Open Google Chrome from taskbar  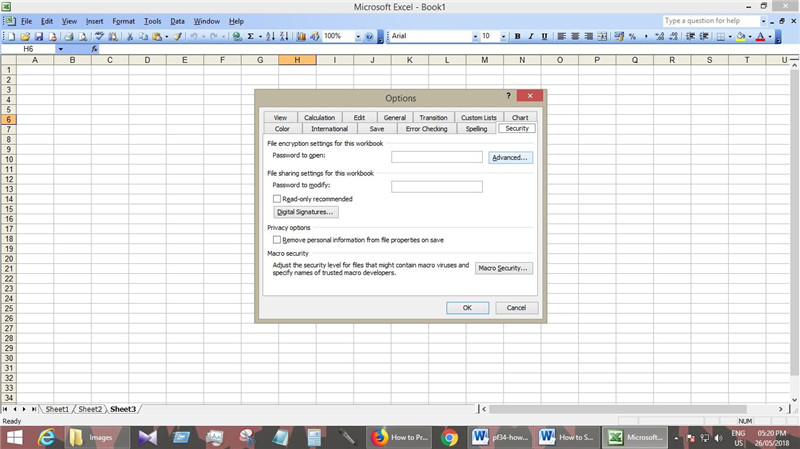pos(449,437)
